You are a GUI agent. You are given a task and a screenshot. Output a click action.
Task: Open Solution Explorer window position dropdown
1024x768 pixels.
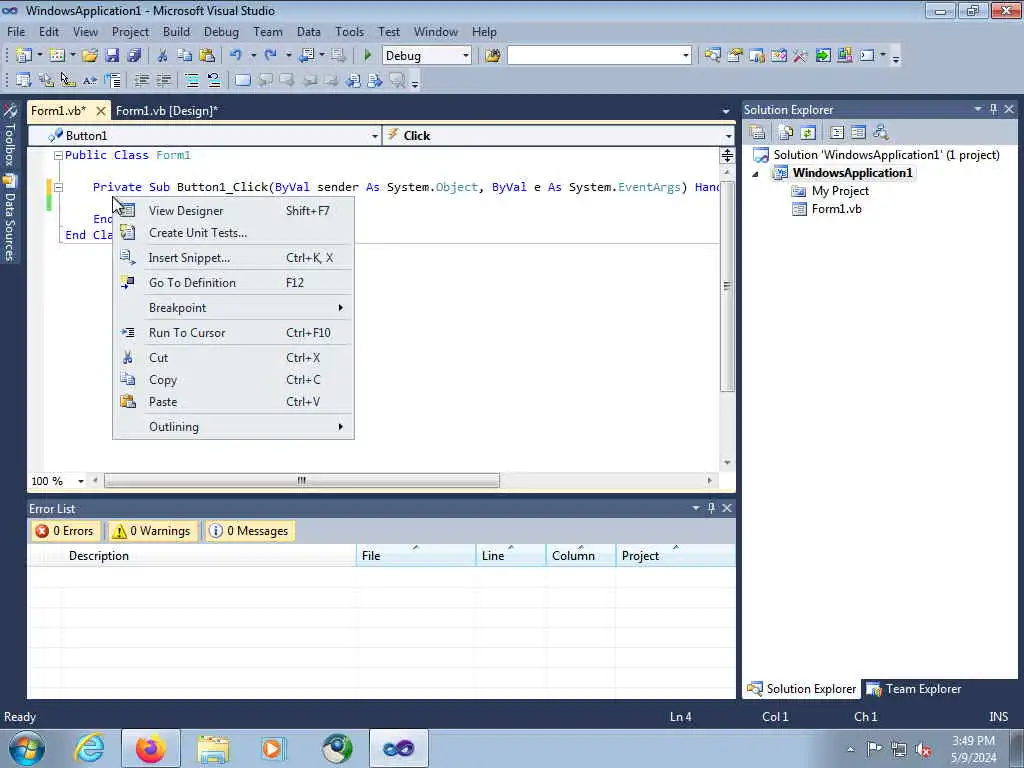[978, 110]
